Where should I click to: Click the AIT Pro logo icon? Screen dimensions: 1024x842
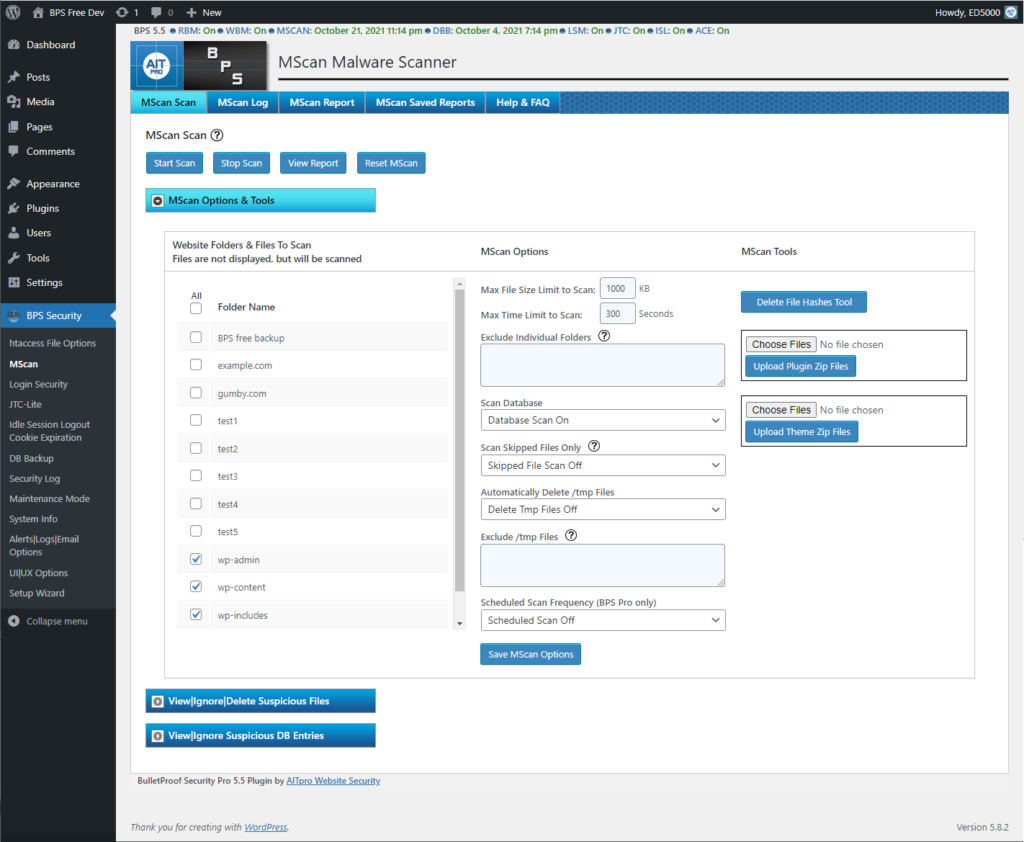(157, 66)
